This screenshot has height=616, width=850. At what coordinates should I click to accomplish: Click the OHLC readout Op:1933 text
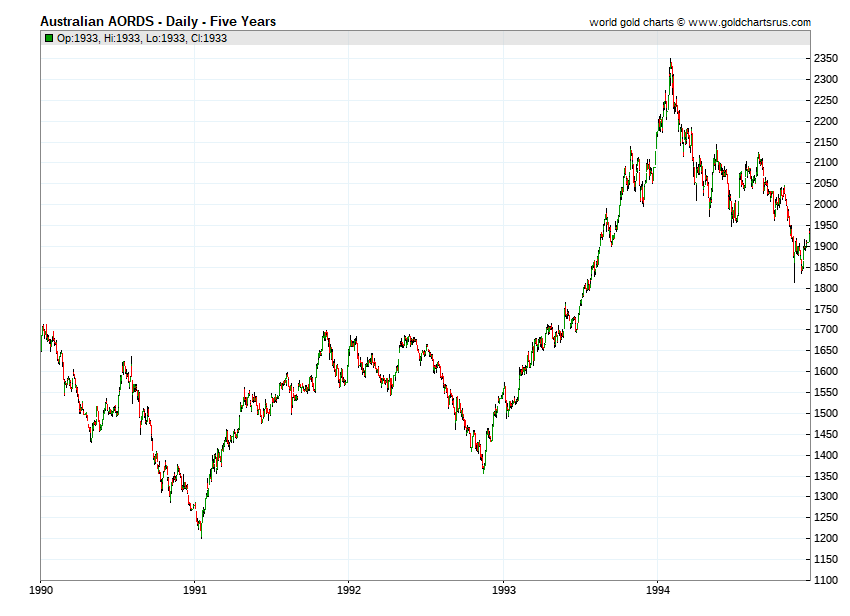pos(78,38)
